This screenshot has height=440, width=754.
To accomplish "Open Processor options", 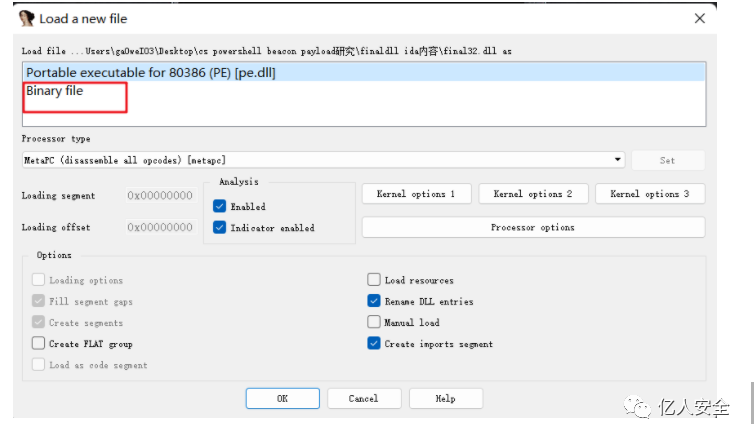I will pos(533,227).
